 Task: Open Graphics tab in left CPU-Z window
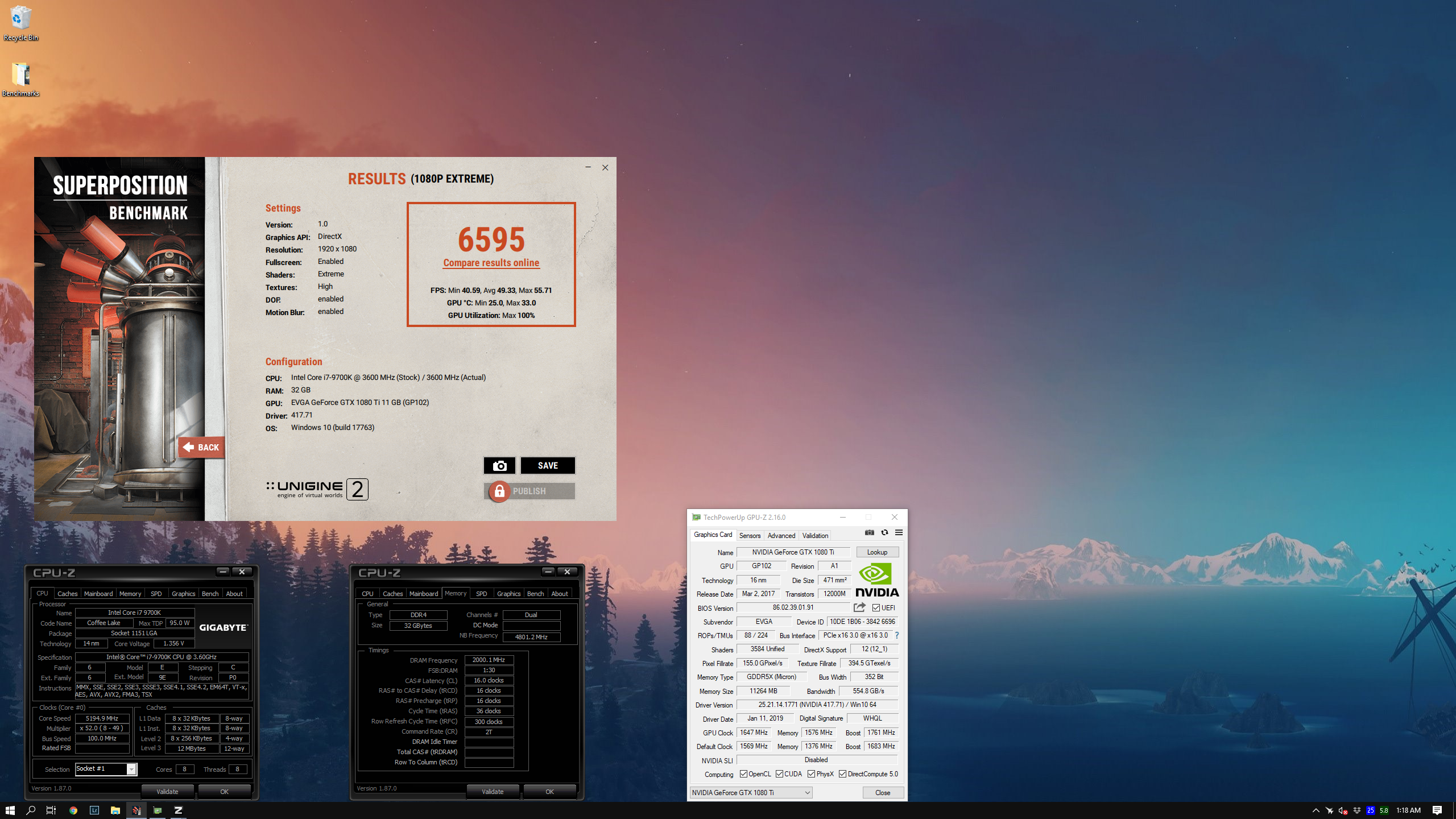183,594
